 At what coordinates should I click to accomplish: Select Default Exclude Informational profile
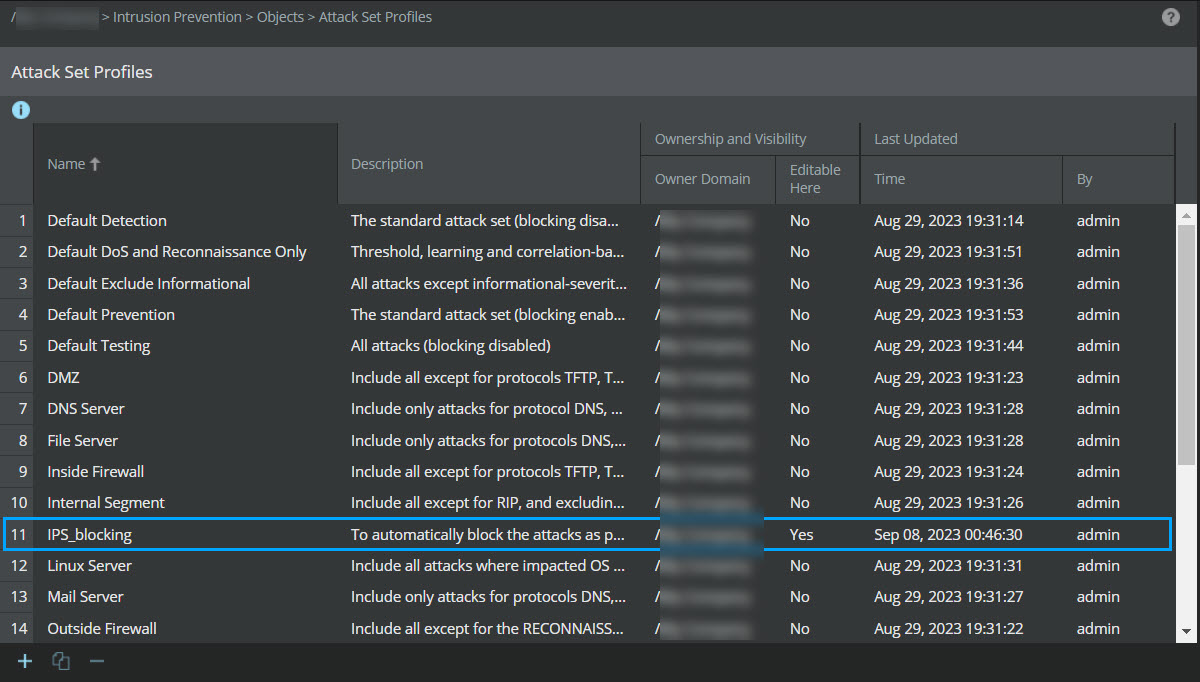[x=148, y=283]
